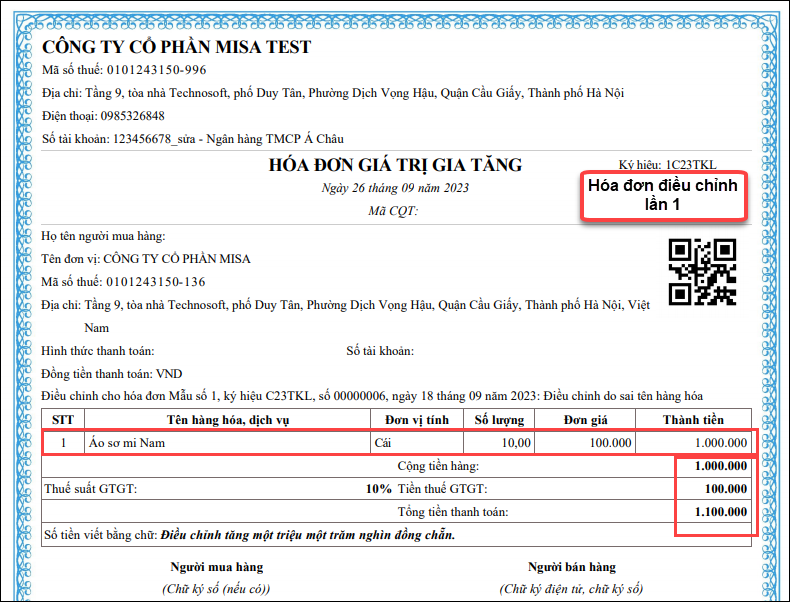The width and height of the screenshot is (790, 602).
Task: Click the date Ngày 26 tháng 09 năm 2023
Action: (395, 188)
